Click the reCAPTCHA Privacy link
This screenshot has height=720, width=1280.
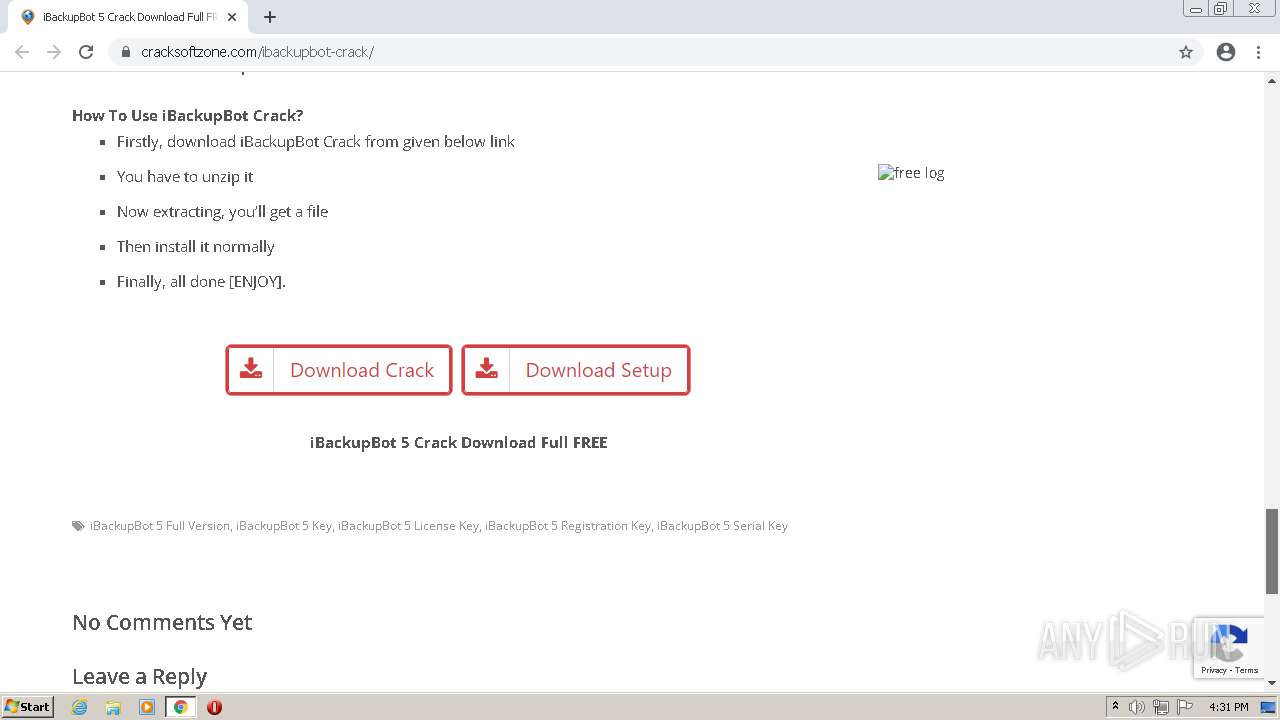point(1214,670)
